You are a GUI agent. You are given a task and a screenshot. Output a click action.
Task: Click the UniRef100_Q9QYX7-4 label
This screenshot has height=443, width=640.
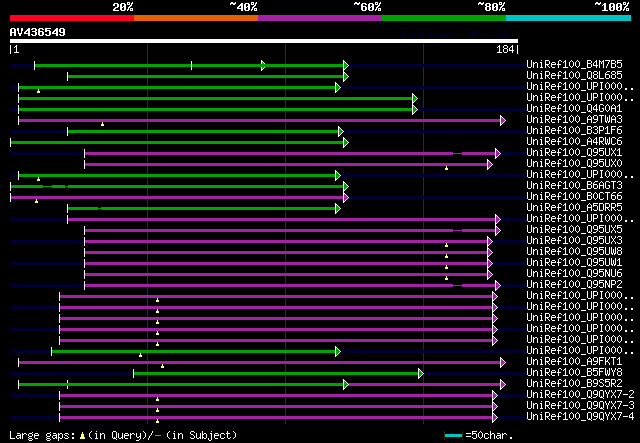click(580, 417)
